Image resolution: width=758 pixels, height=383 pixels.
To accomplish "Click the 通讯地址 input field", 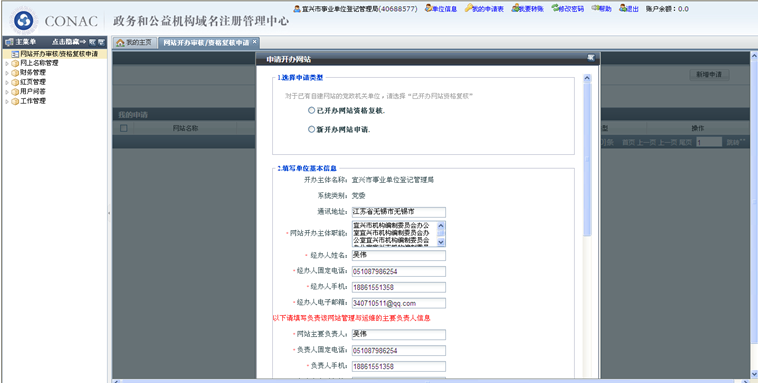I will point(398,212).
